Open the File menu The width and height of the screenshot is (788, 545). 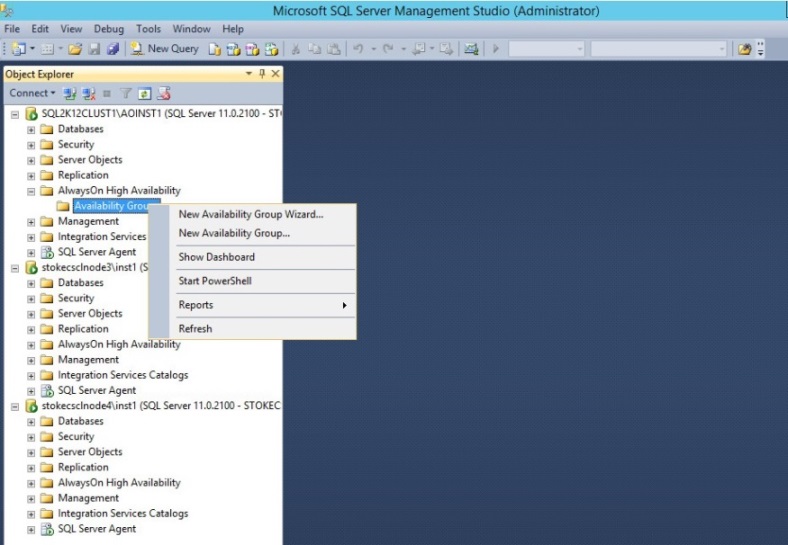tap(12, 29)
